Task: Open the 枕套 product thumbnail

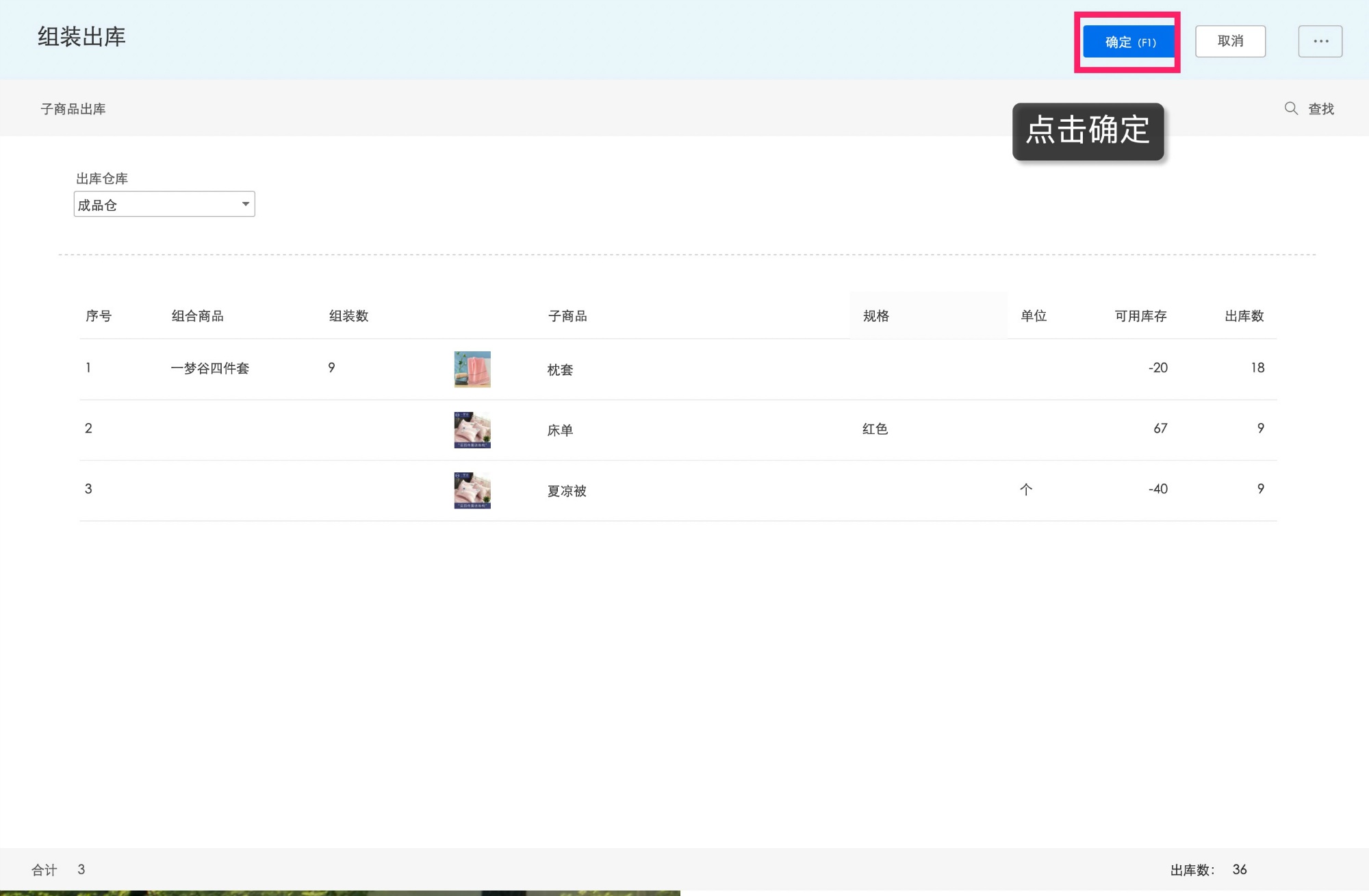Action: [472, 369]
